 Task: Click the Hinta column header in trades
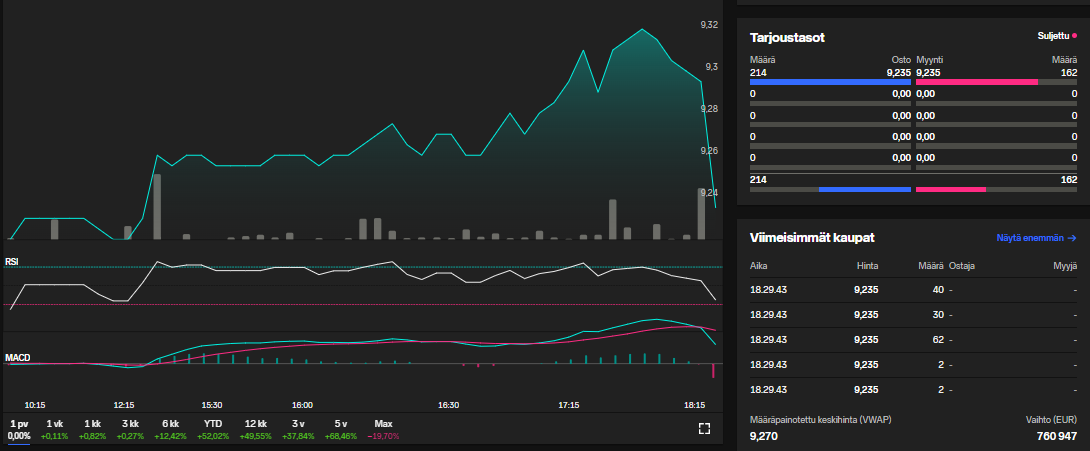point(867,266)
